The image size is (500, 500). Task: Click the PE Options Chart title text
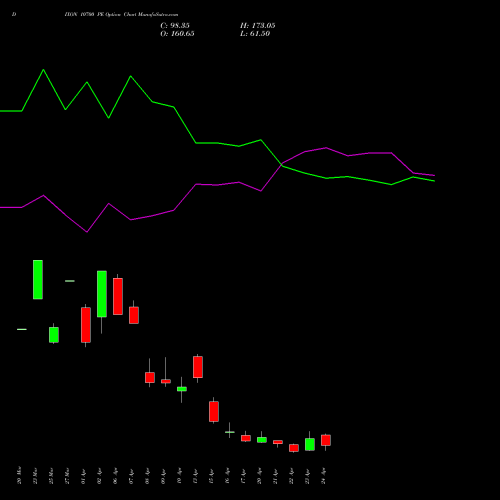(121, 15)
